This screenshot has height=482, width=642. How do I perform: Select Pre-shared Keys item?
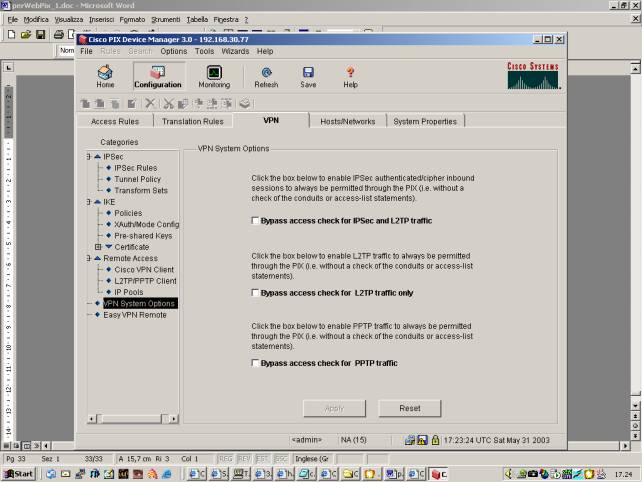coord(143,236)
